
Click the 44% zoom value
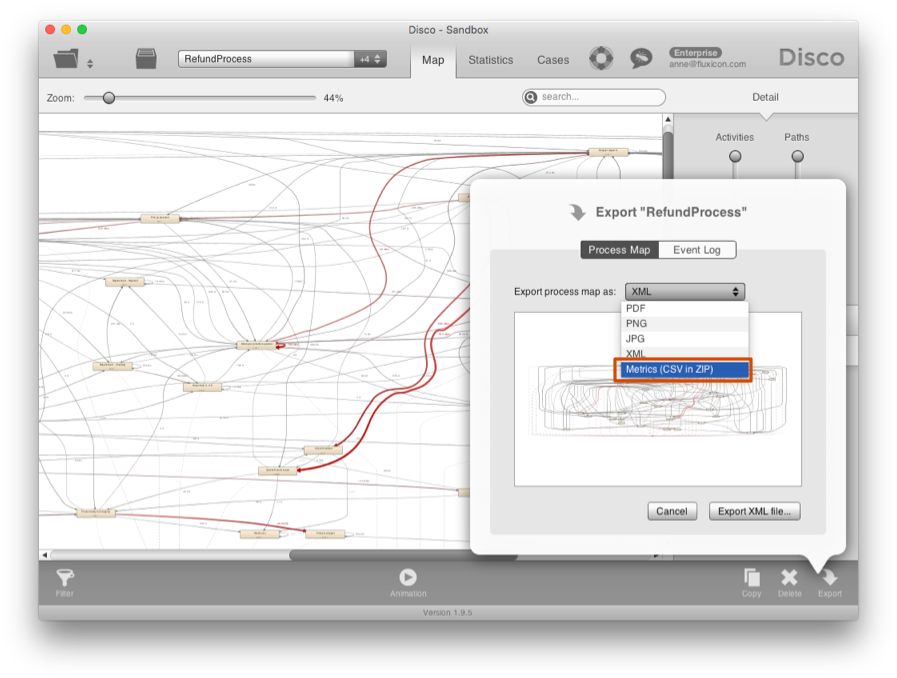[333, 98]
